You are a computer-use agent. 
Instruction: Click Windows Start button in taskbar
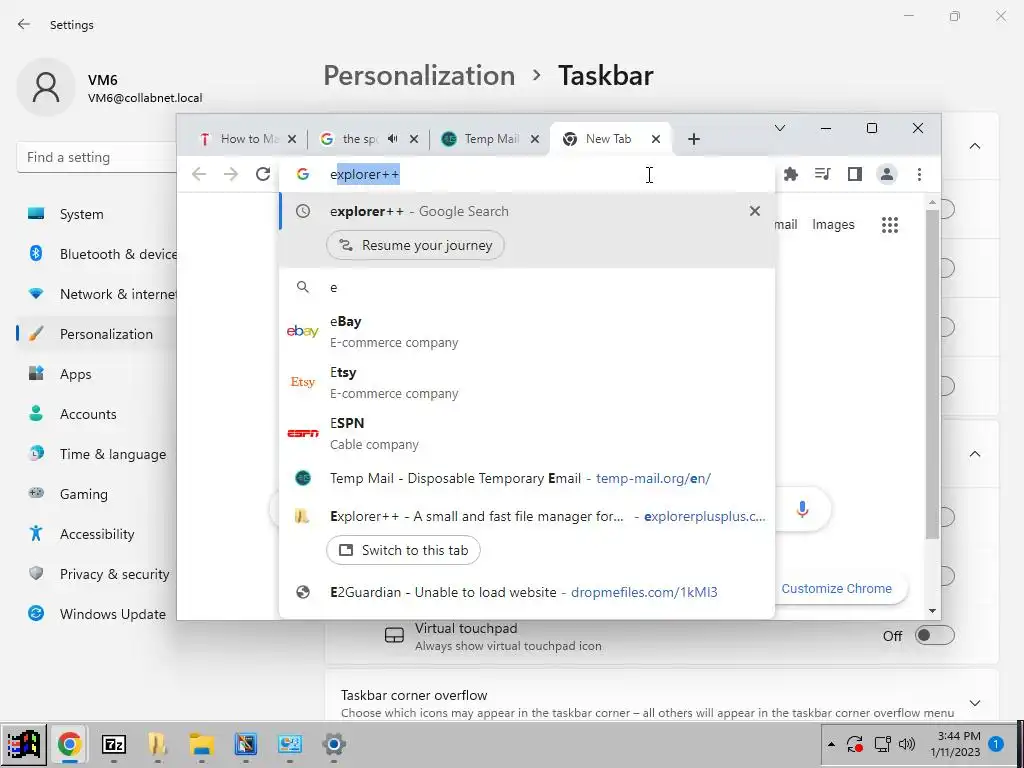pyautogui.click(x=24, y=744)
